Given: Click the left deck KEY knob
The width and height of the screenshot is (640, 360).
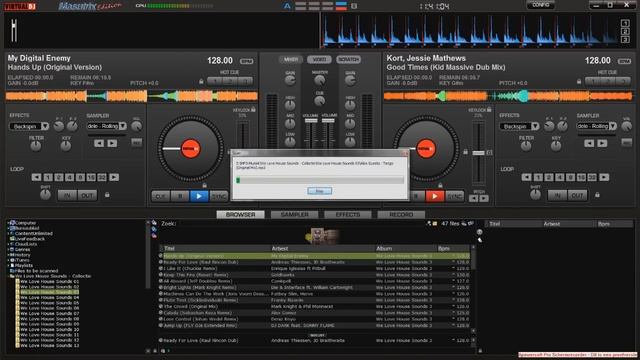Looking at the screenshot, I should click(66, 147).
